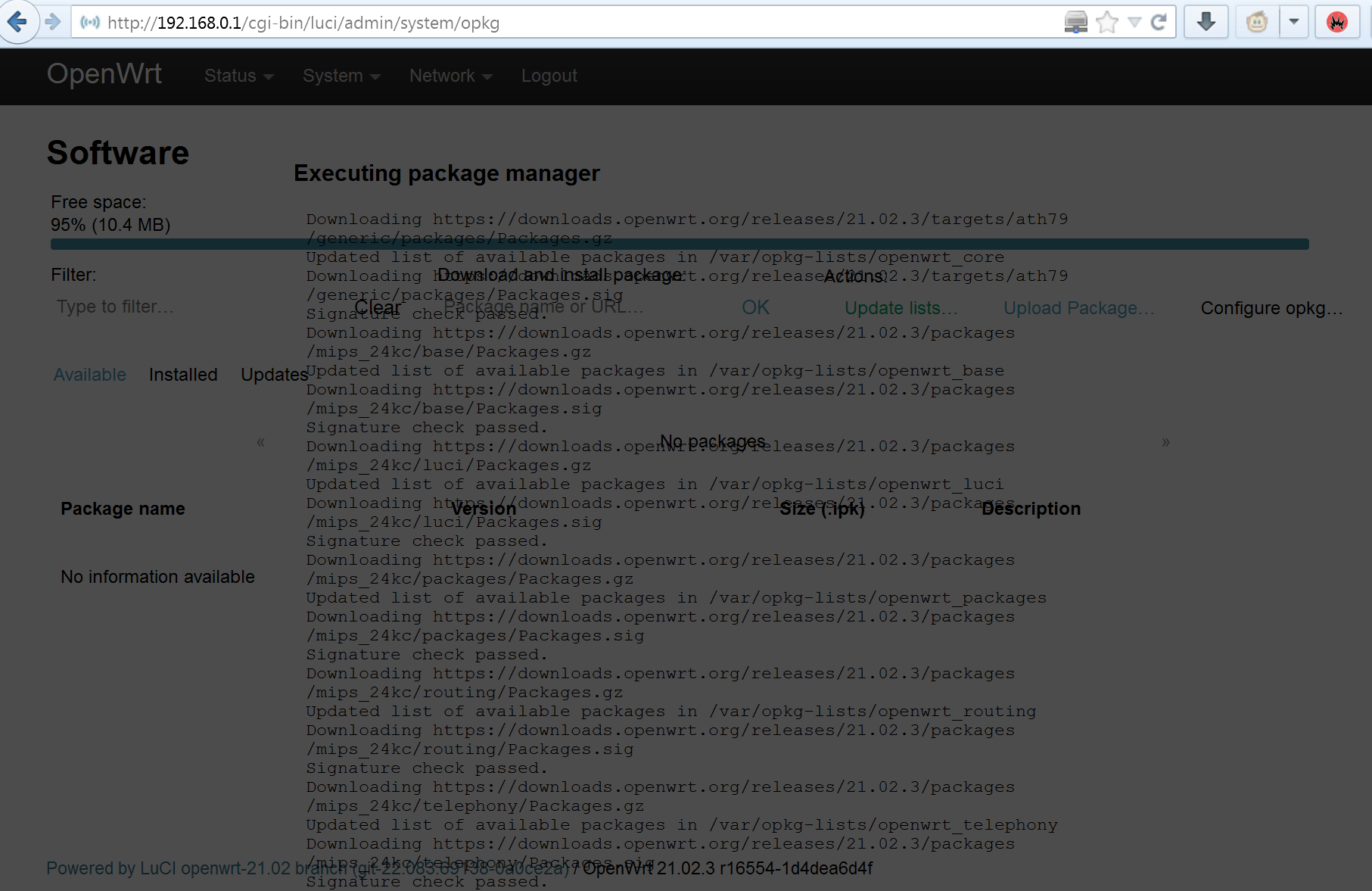The width and height of the screenshot is (1372, 891).
Task: Open the Upload Package dialog
Action: (x=1078, y=308)
